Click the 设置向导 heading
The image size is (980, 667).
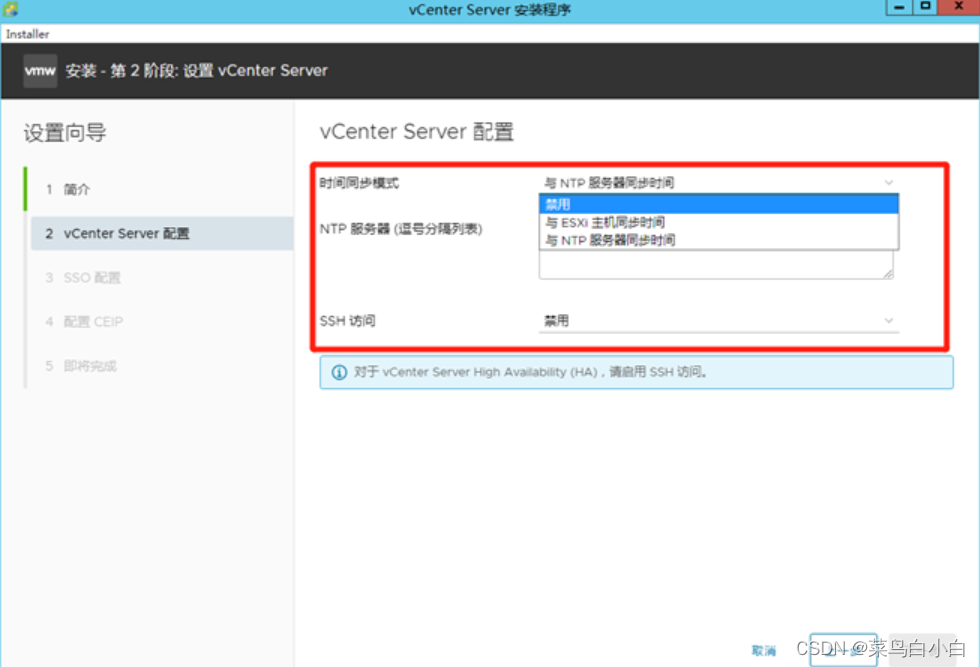pyautogui.click(x=65, y=133)
